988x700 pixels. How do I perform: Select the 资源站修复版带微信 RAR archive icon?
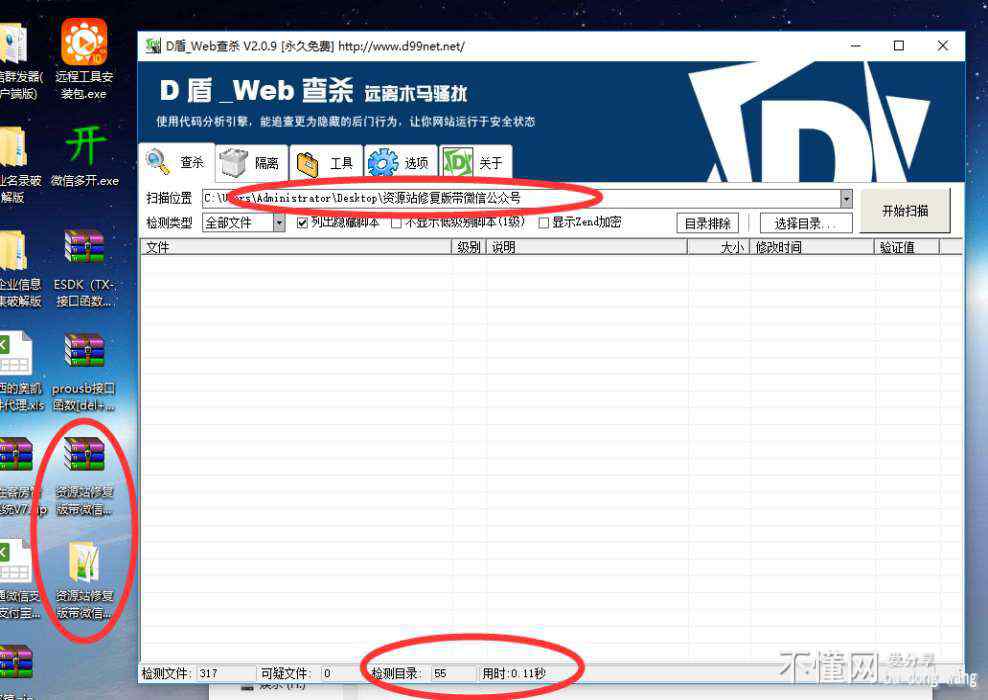click(84, 477)
